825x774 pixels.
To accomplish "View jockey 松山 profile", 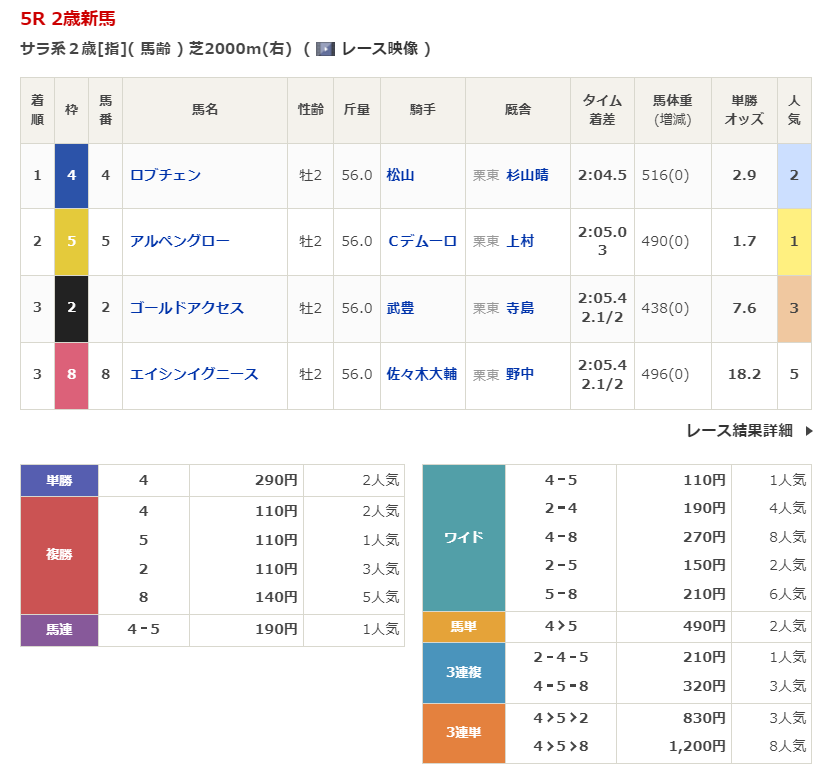I will 400,175.
